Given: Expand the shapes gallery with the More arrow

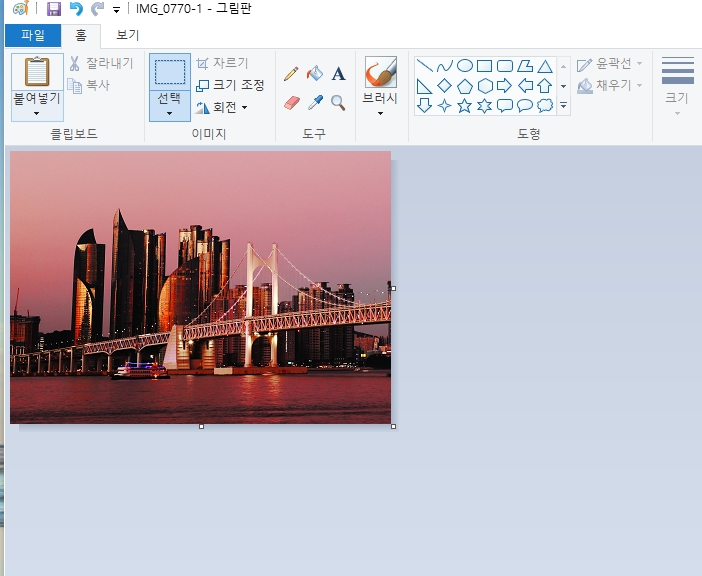Looking at the screenshot, I should pyautogui.click(x=564, y=106).
